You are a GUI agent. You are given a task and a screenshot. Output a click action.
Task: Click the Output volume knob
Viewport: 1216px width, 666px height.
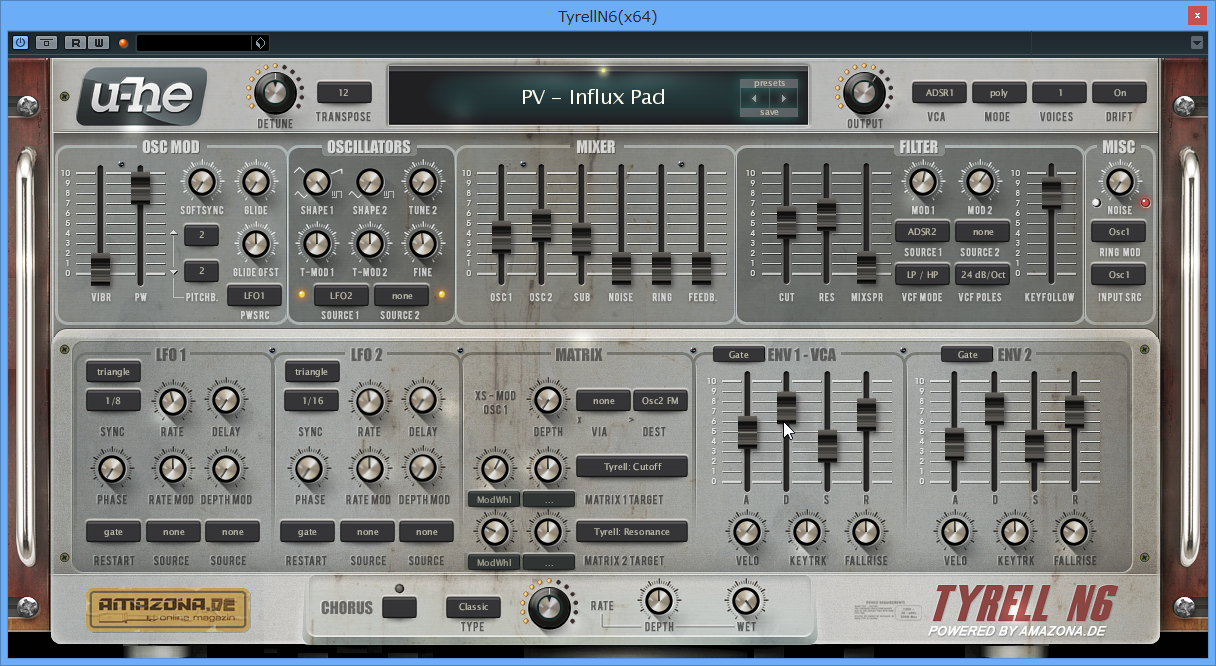(x=864, y=92)
